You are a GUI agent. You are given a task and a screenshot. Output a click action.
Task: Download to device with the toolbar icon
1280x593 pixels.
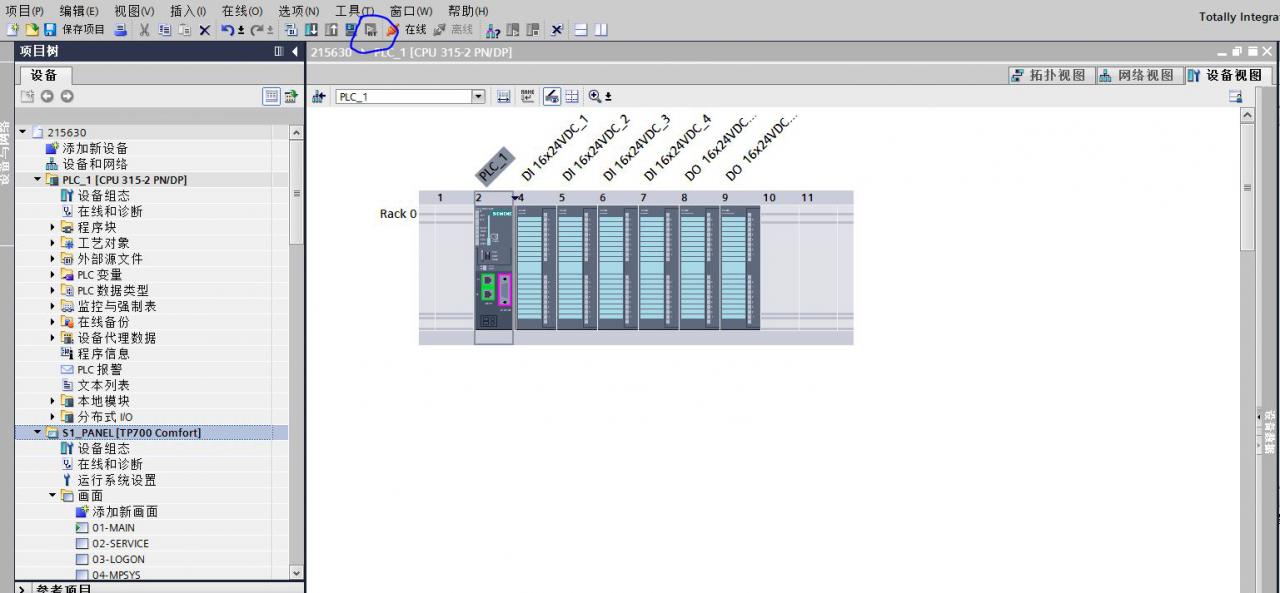click(x=311, y=30)
